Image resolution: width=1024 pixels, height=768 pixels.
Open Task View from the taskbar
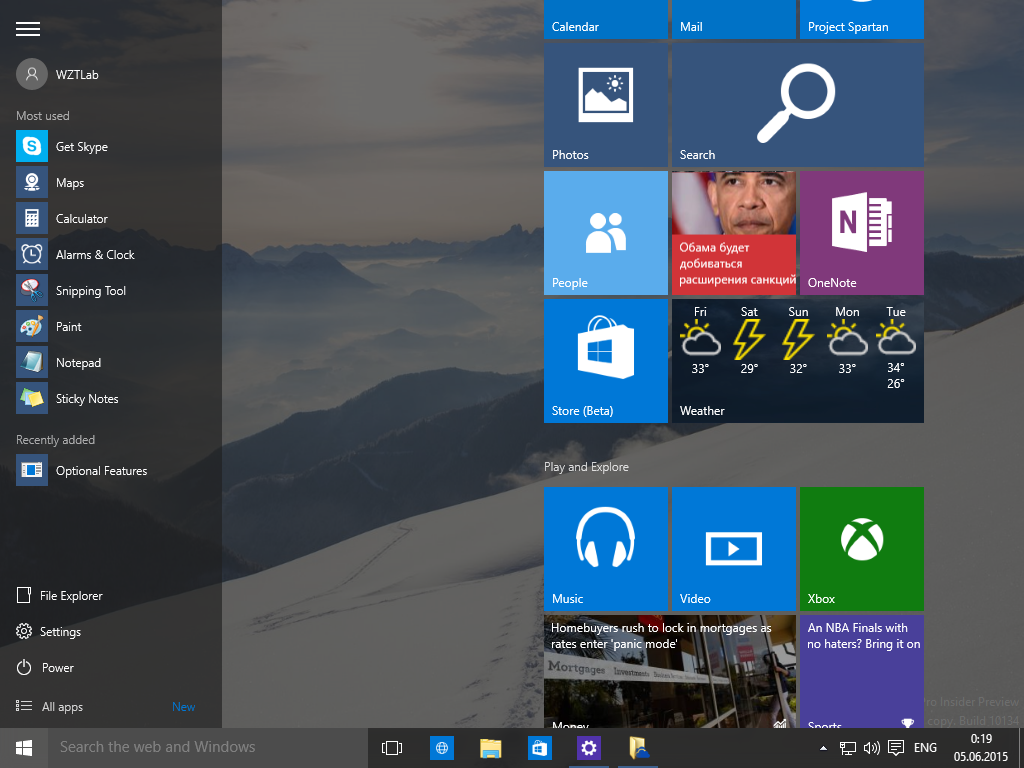(x=392, y=748)
